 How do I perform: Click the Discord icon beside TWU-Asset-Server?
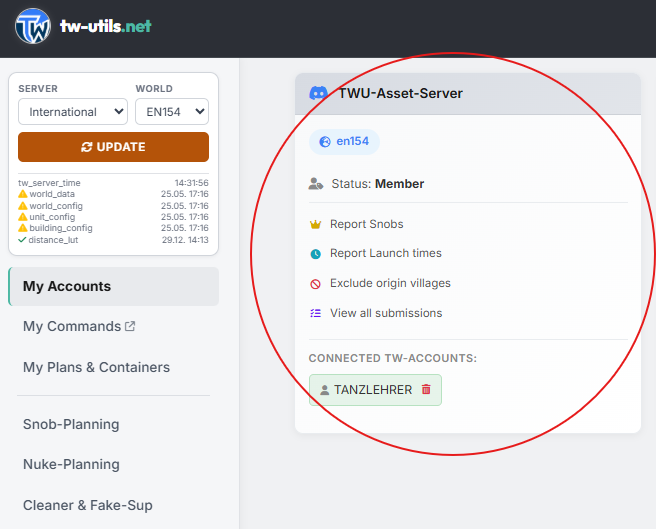click(x=318, y=93)
